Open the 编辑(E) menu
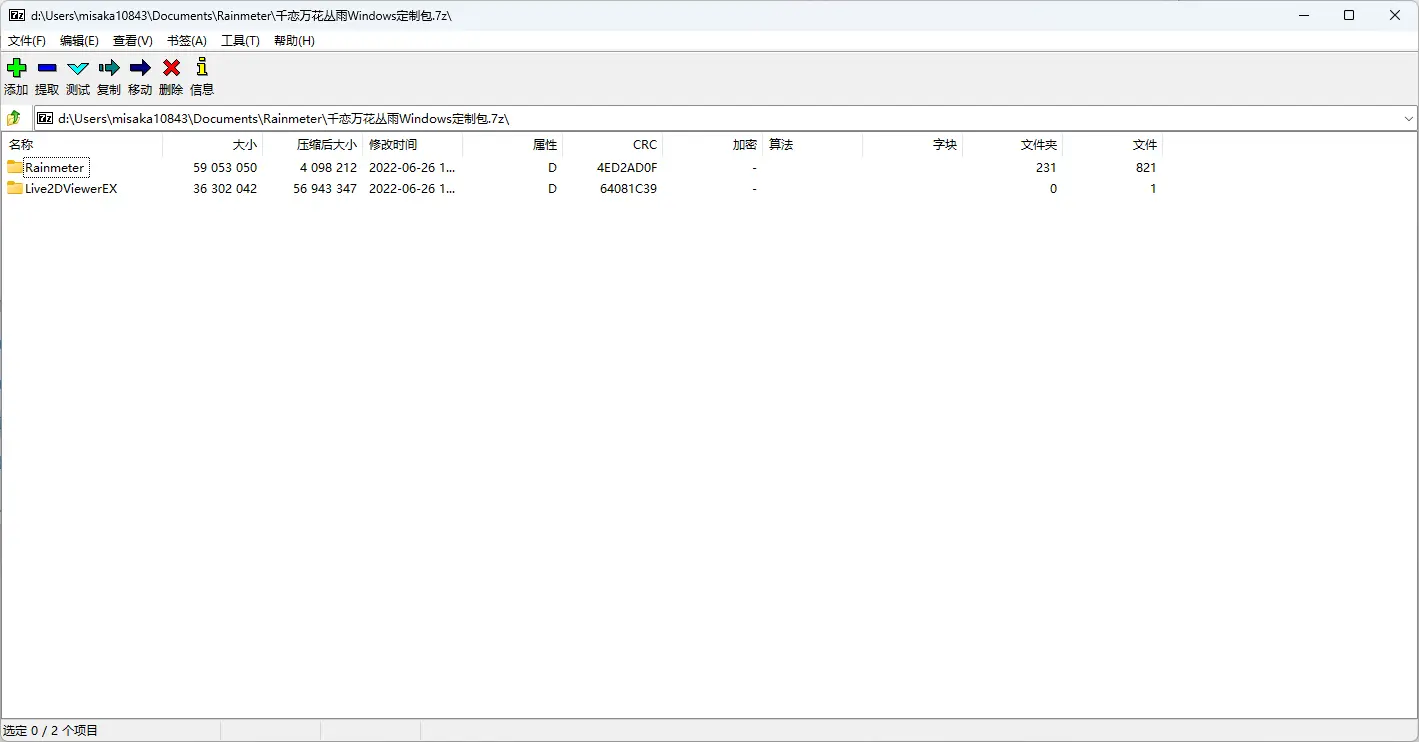The image size is (1419, 742). click(x=79, y=41)
